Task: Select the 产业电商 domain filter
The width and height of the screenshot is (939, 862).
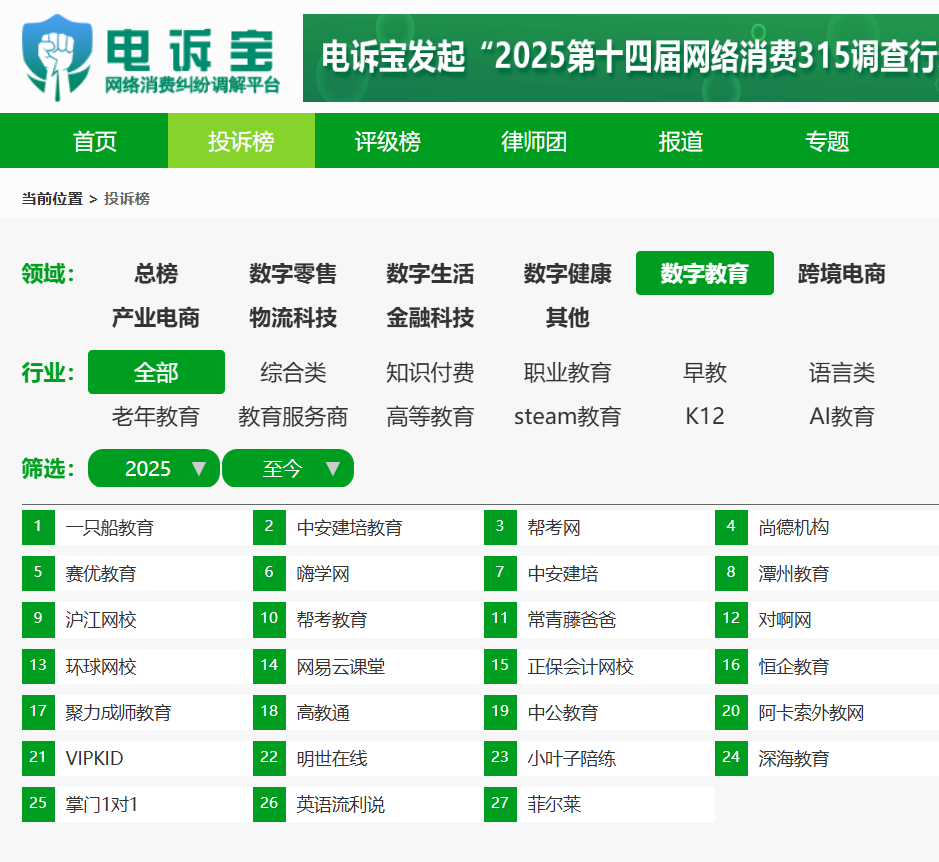Action: click(156, 317)
